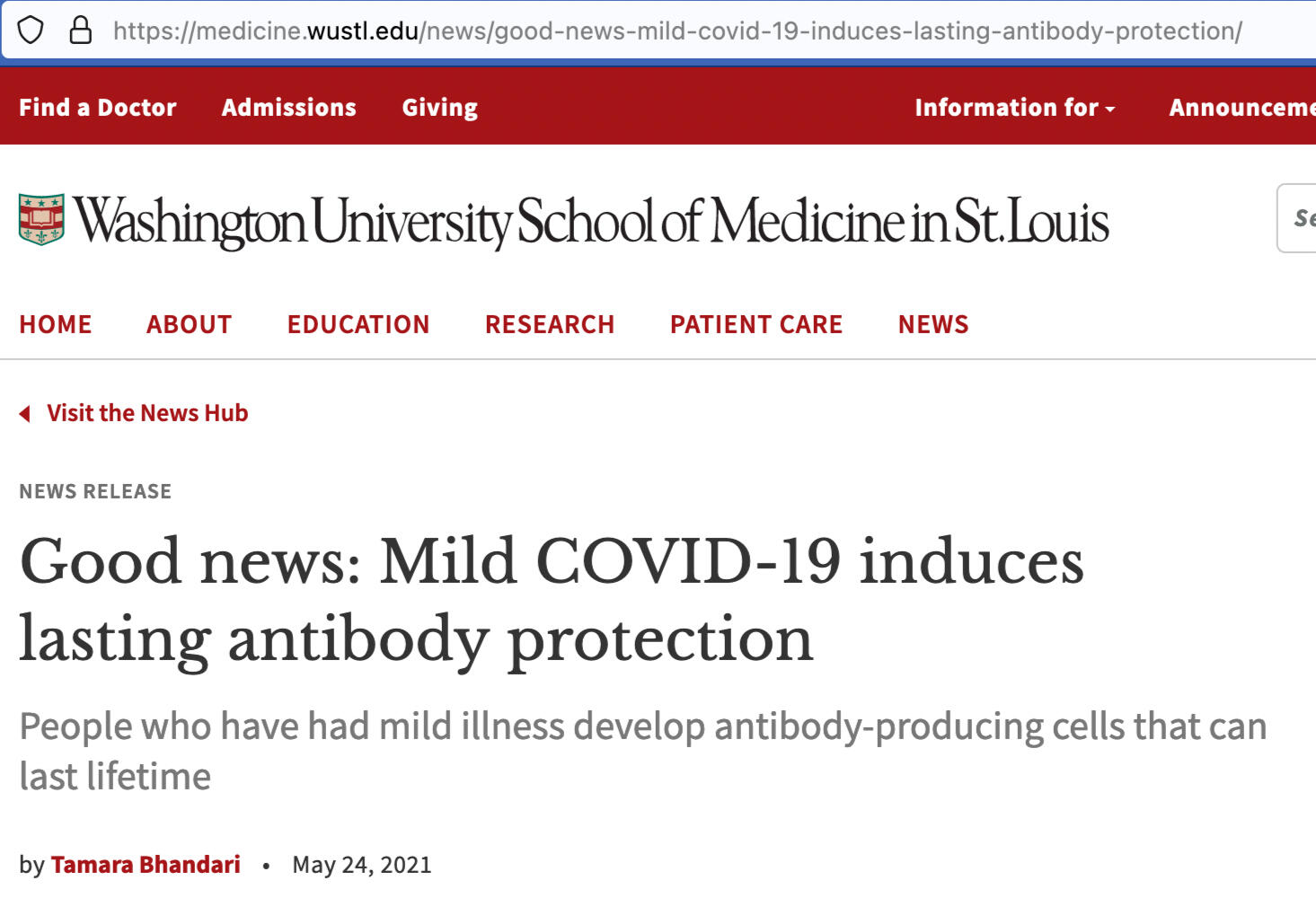Click the shield tracking protection icon

click(31, 31)
